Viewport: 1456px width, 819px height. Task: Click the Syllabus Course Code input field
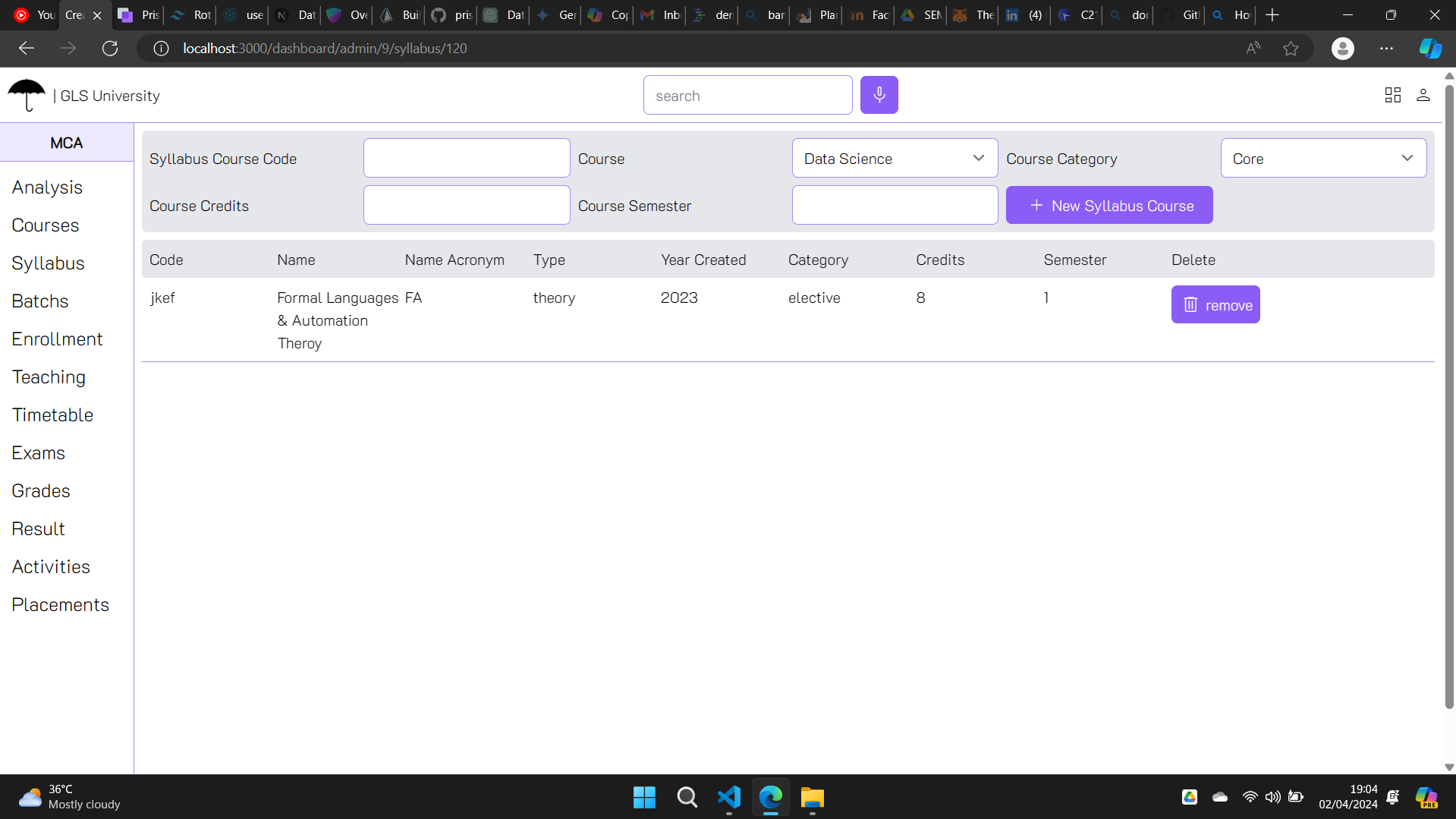466,159
